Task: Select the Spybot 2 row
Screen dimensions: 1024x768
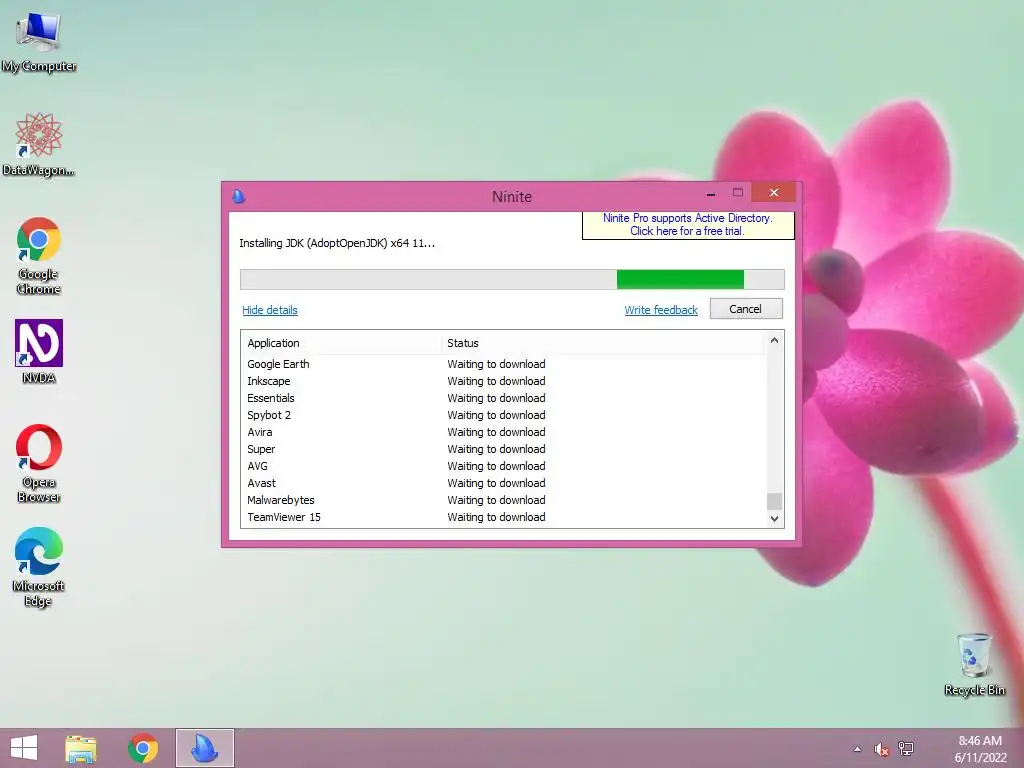Action: point(503,415)
